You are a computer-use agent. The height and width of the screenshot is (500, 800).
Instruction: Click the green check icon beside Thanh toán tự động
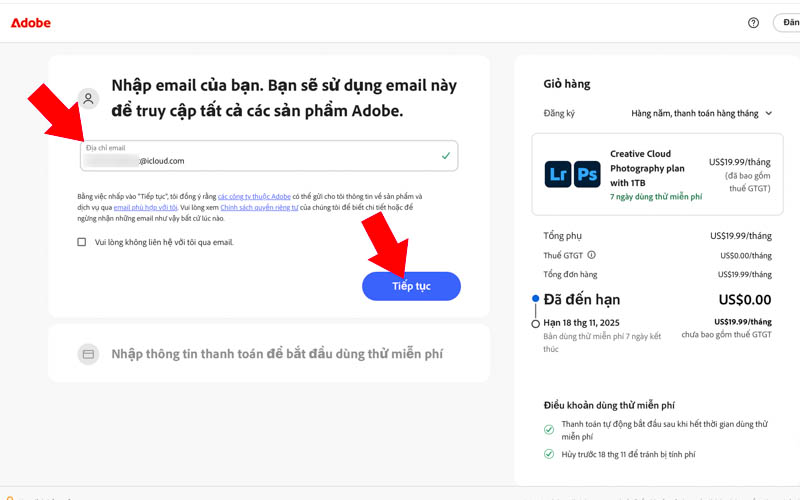coord(549,430)
